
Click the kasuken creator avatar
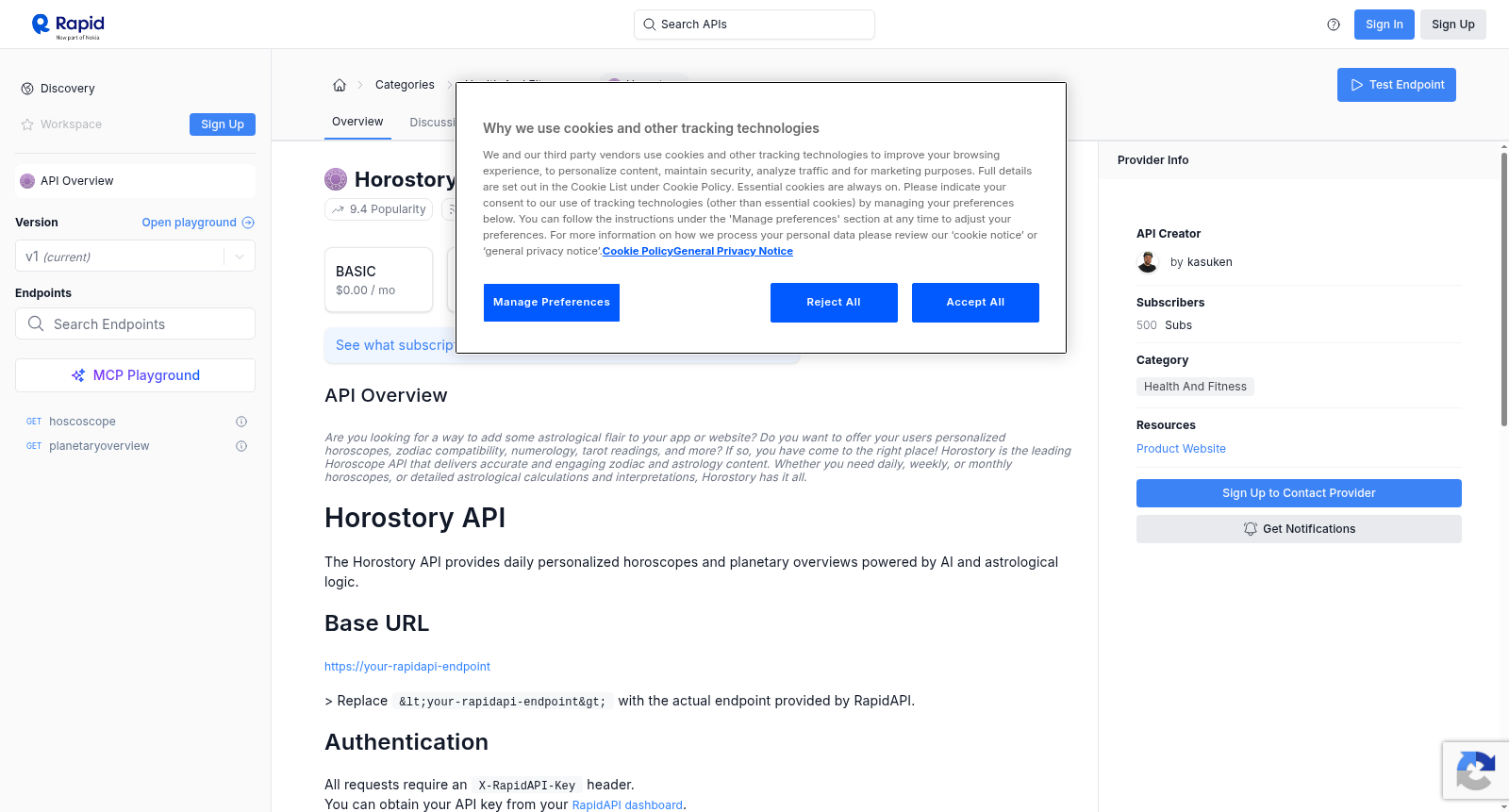1148,262
